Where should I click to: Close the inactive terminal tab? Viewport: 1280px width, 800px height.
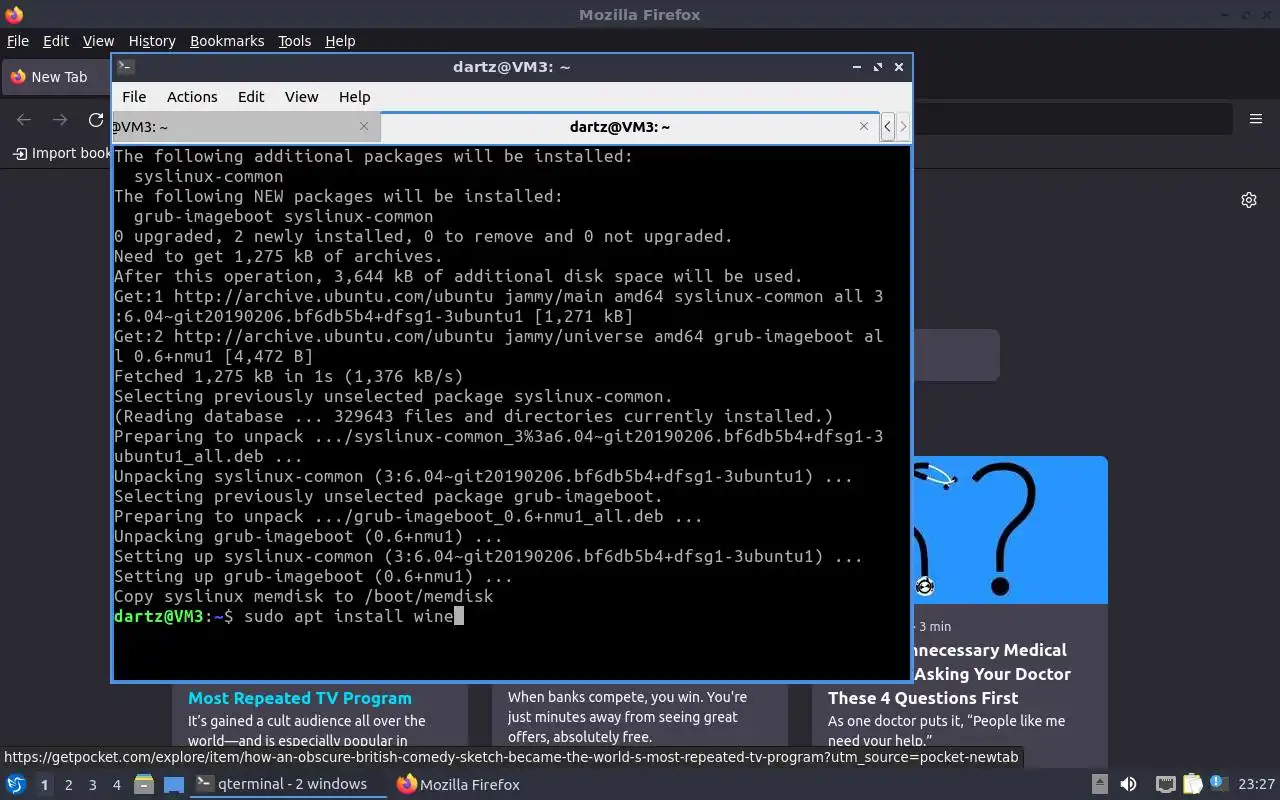tap(364, 126)
